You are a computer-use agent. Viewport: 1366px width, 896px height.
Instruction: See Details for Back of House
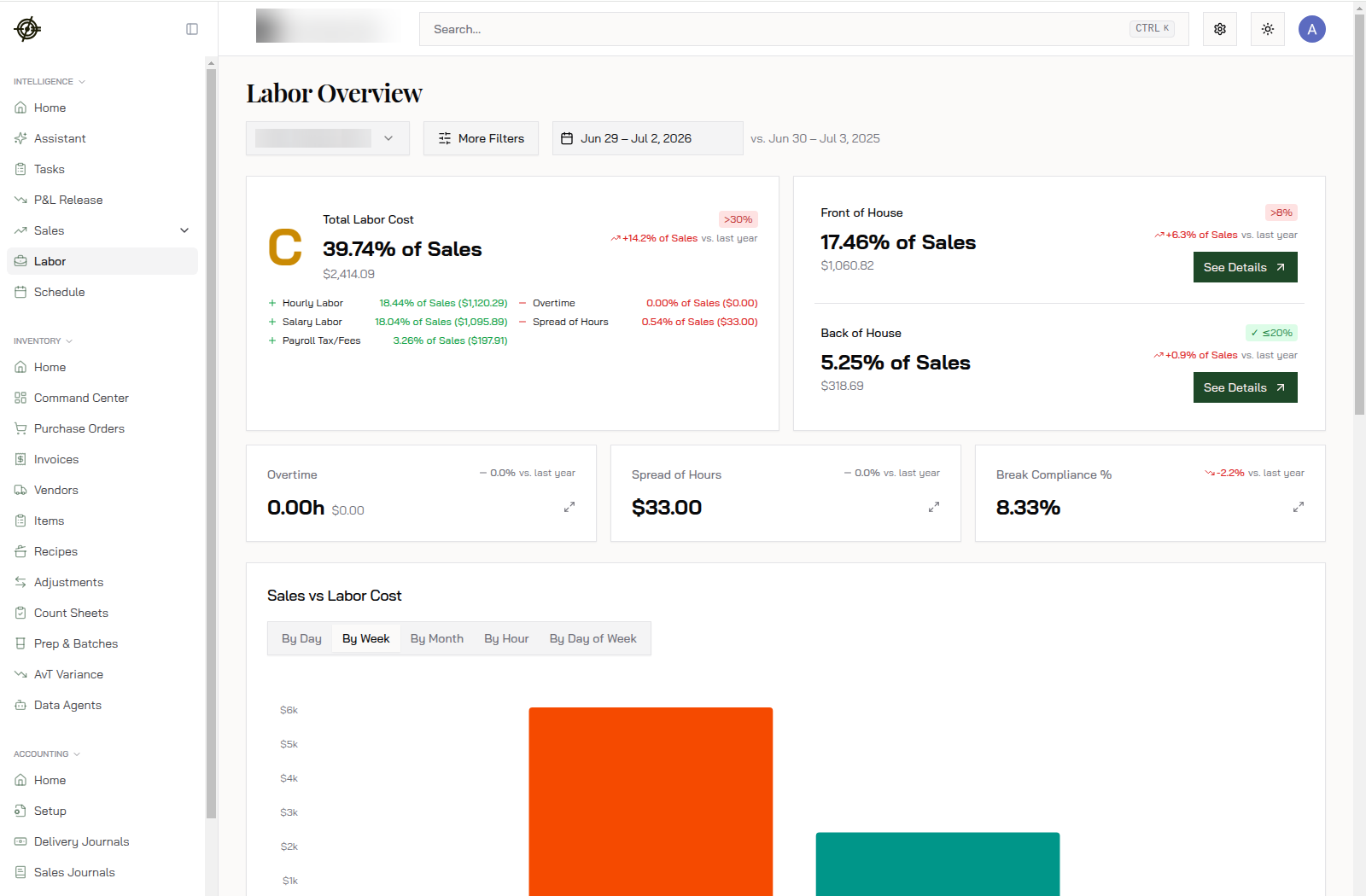click(x=1246, y=387)
